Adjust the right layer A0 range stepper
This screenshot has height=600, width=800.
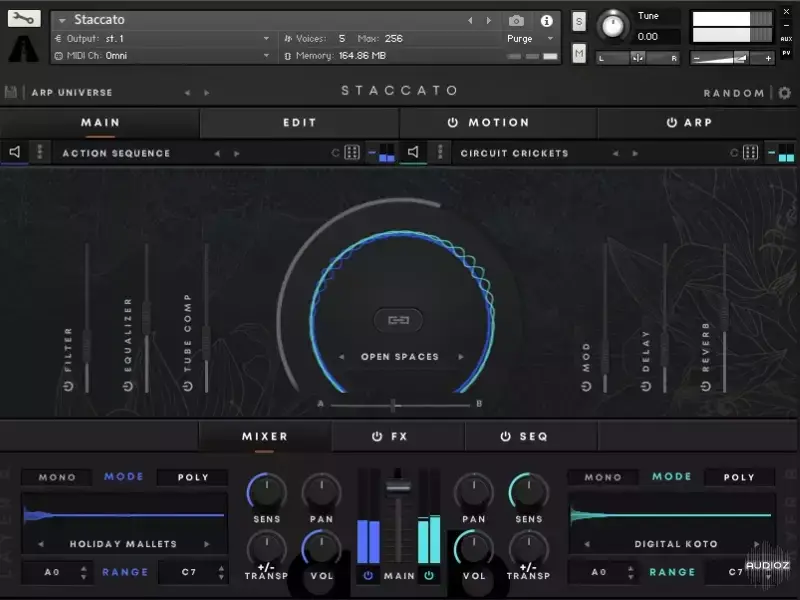coord(631,572)
